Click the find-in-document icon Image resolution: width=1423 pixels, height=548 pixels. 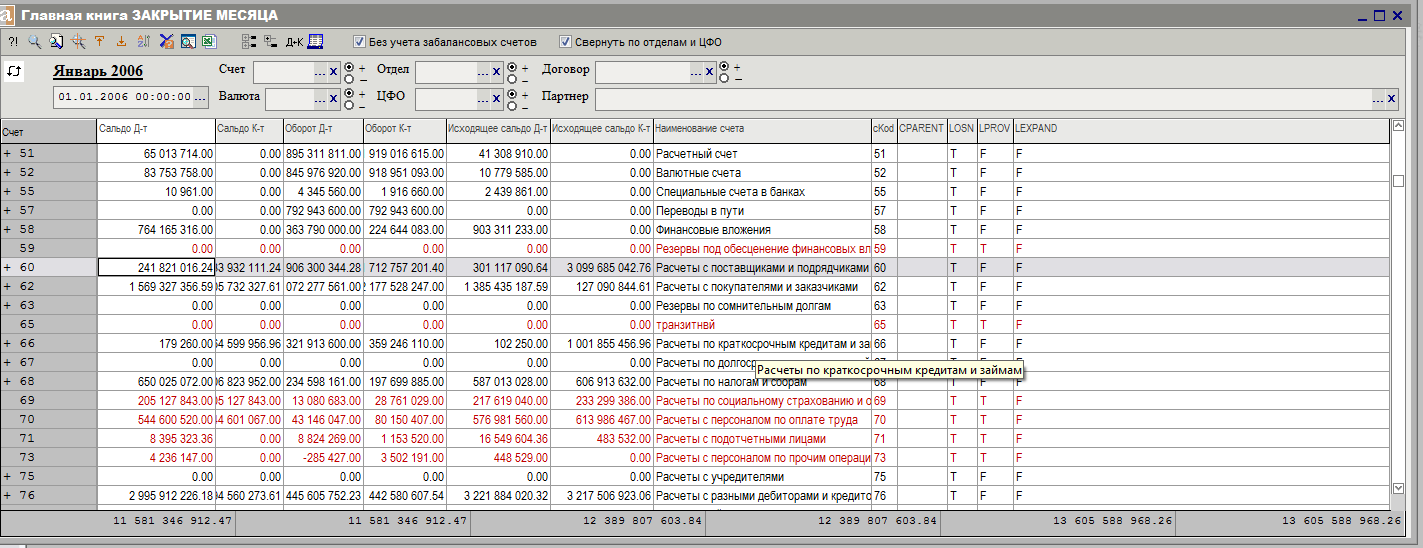[x=56, y=42]
